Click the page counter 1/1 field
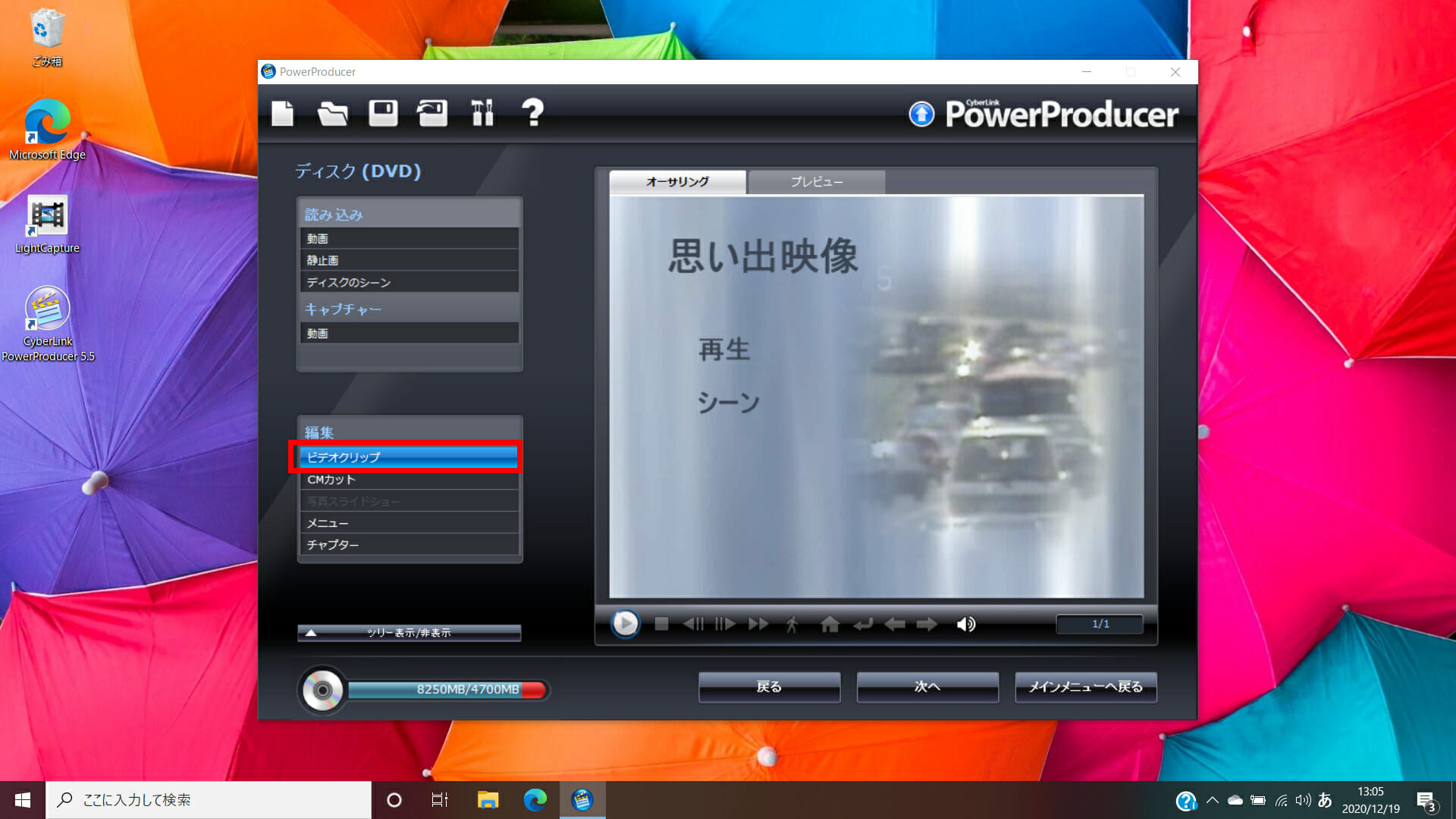The image size is (1456, 819). click(1100, 624)
